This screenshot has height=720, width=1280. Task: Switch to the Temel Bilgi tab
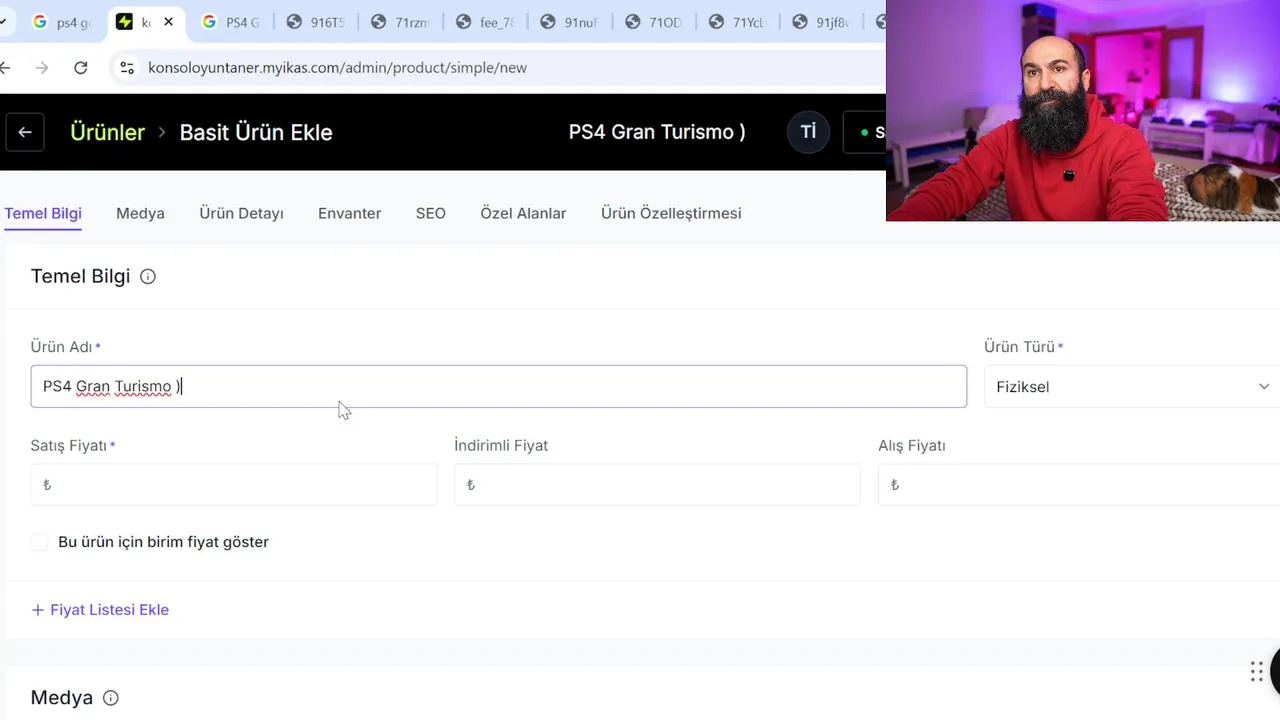43,213
